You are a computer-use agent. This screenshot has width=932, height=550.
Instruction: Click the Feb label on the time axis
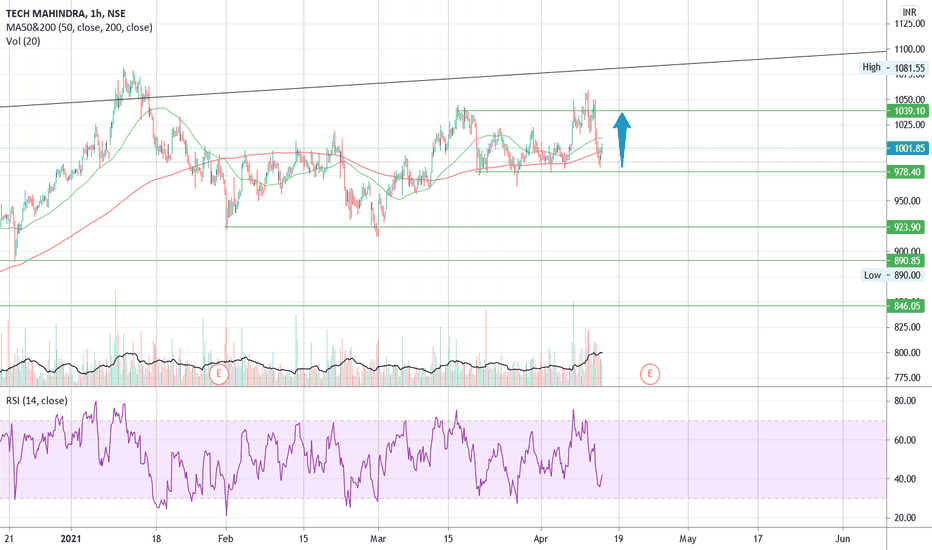[226, 539]
